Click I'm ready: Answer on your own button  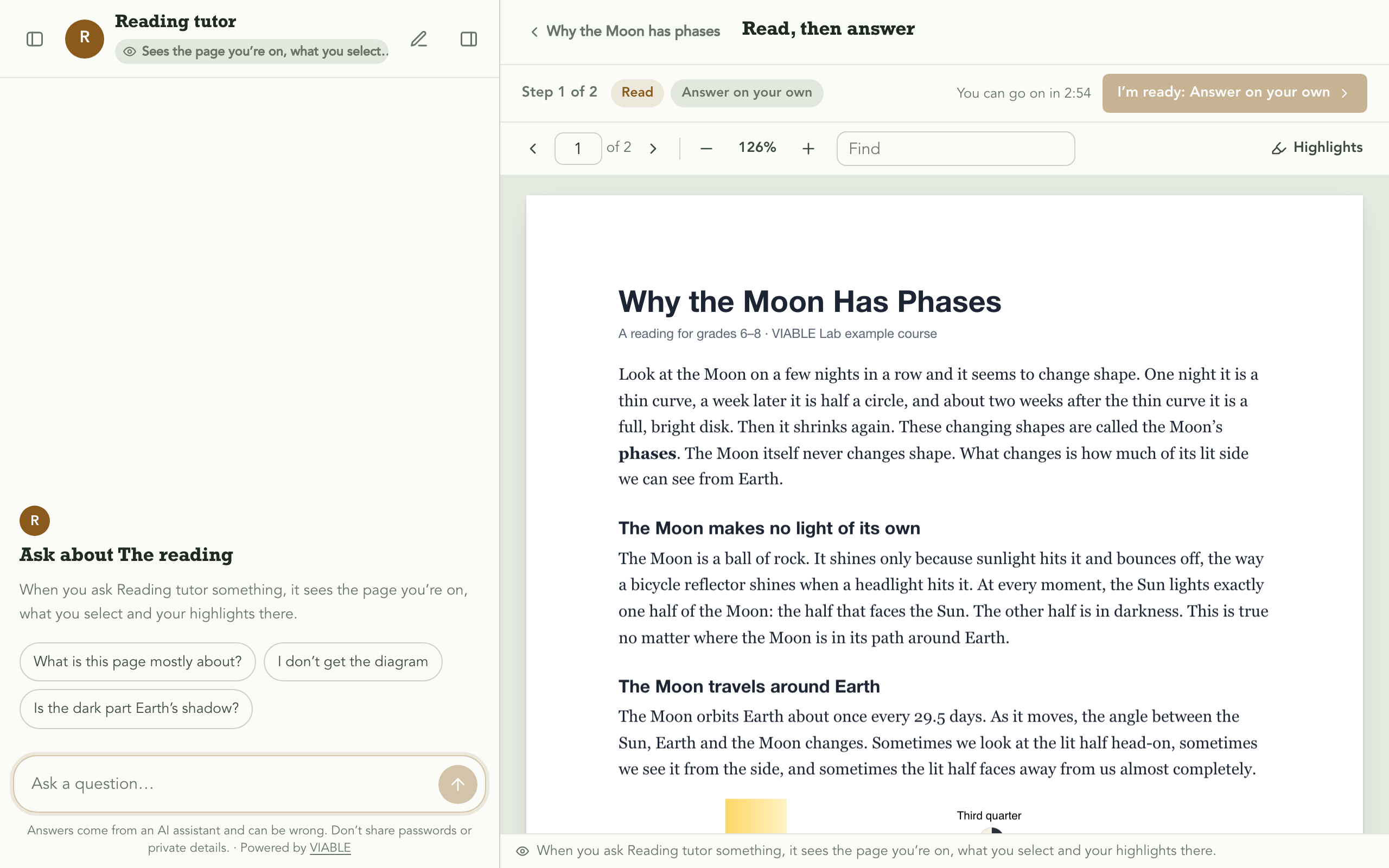[1234, 93]
